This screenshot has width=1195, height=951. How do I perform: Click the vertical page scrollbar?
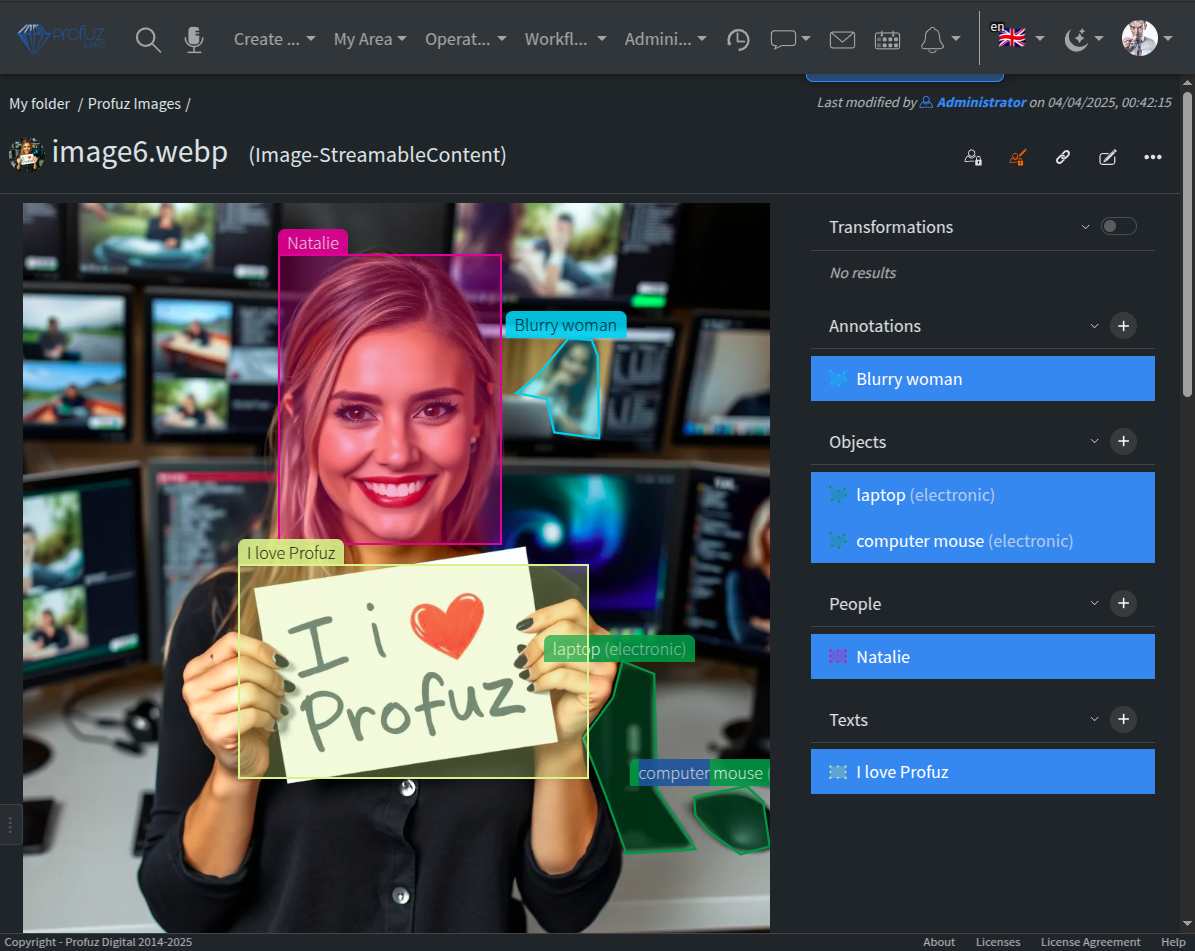tap(1187, 244)
